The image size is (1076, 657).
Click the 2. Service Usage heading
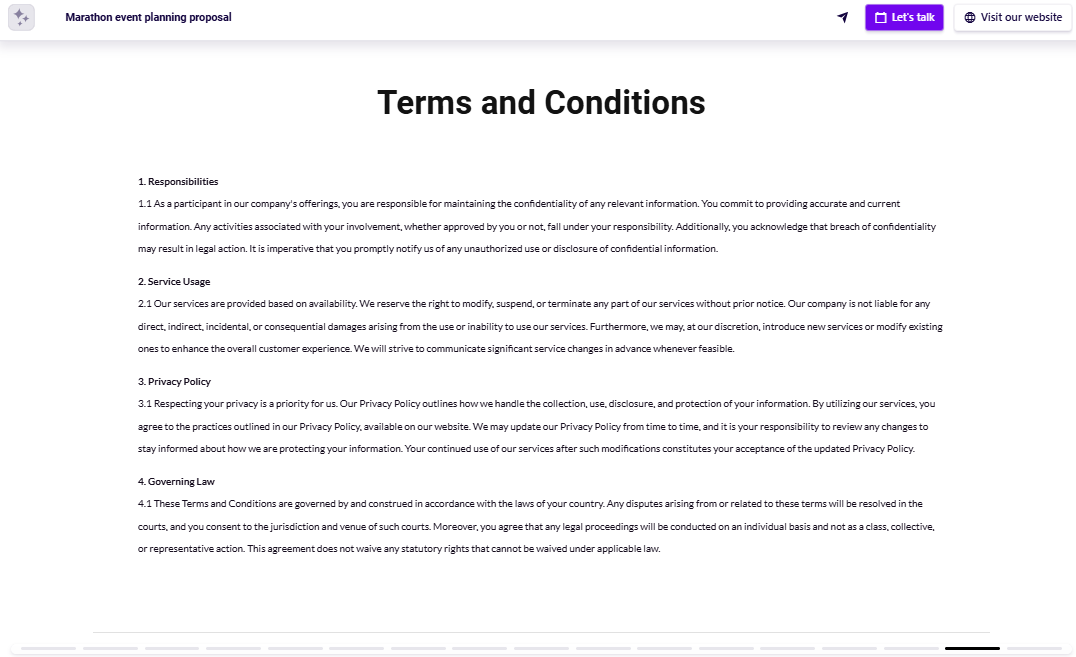[174, 281]
